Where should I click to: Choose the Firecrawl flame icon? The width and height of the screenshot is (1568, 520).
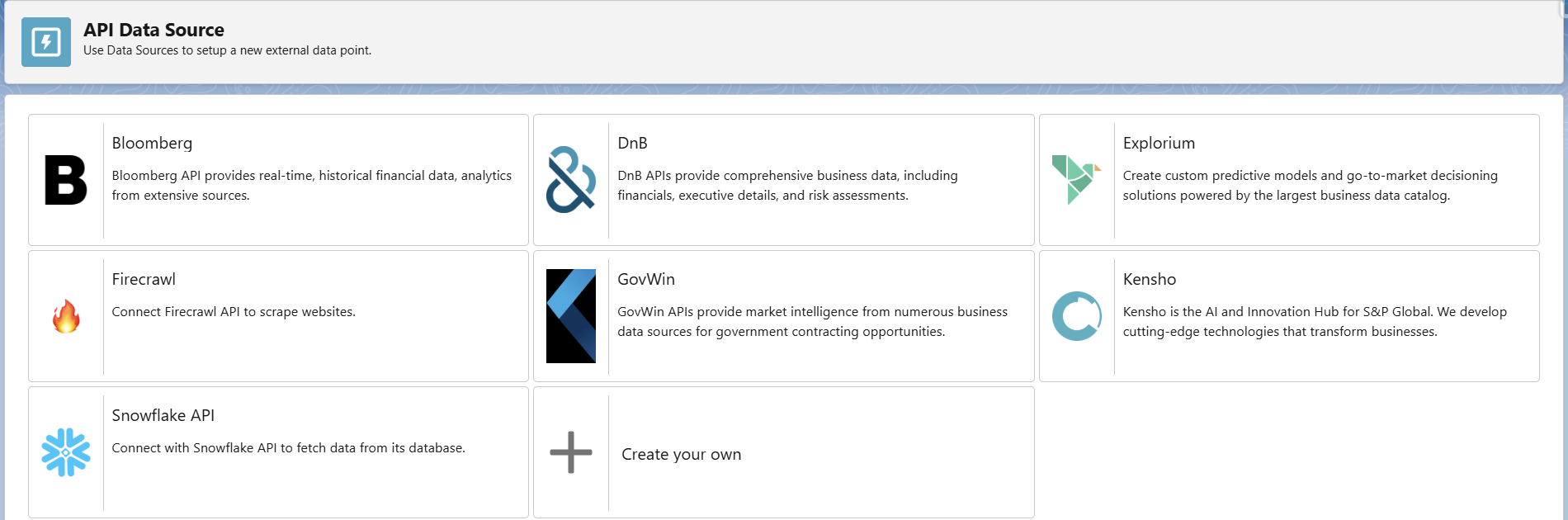click(x=66, y=316)
